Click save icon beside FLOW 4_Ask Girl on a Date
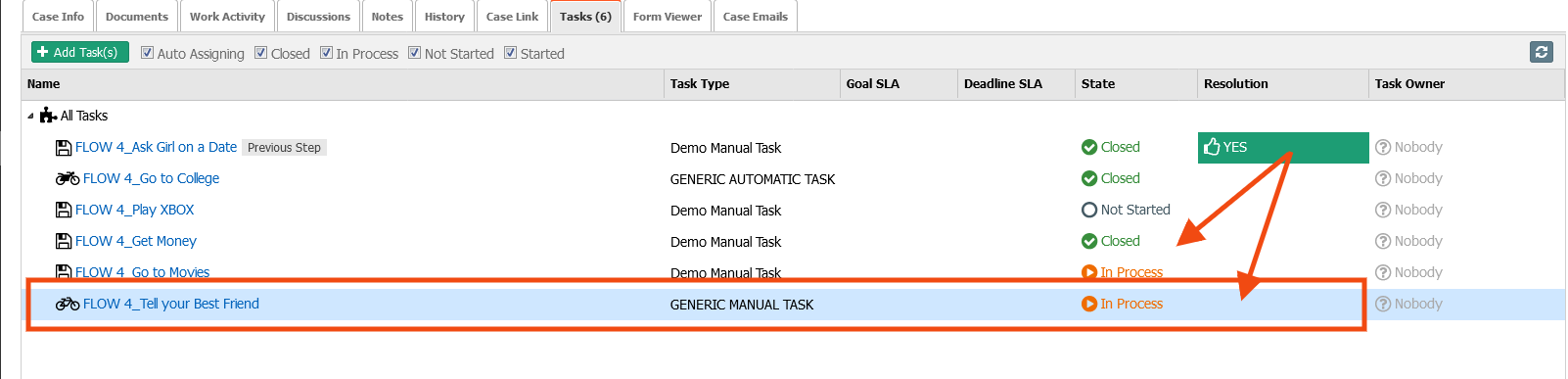The height and width of the screenshot is (379, 1568). (x=64, y=148)
